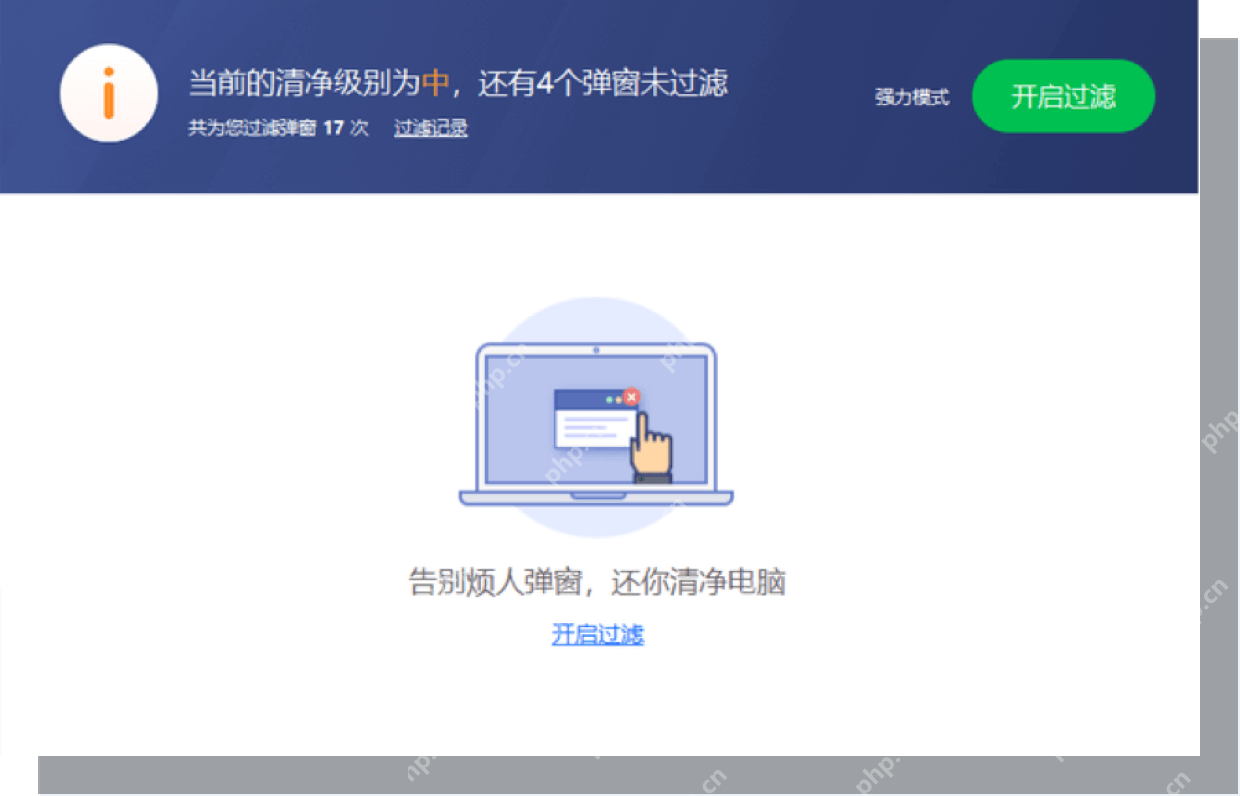Image resolution: width=1240 pixels, height=796 pixels.
Task: Click the slogan 告别烦人弹窗，还你清净电脑
Action: tap(598, 582)
